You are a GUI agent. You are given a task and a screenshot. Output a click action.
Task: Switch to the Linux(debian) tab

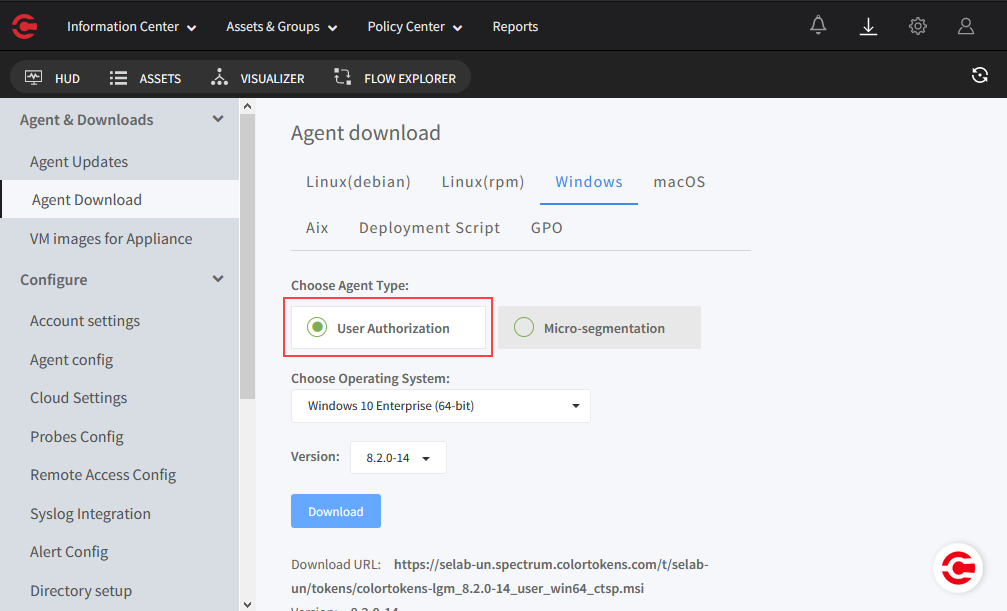coord(358,182)
